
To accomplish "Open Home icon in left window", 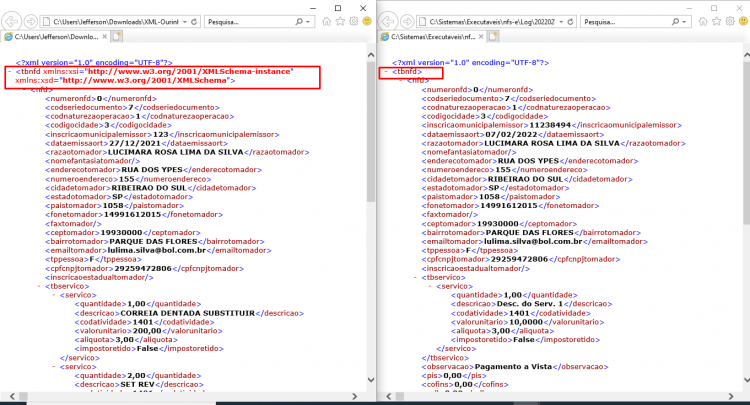I will pos(327,21).
